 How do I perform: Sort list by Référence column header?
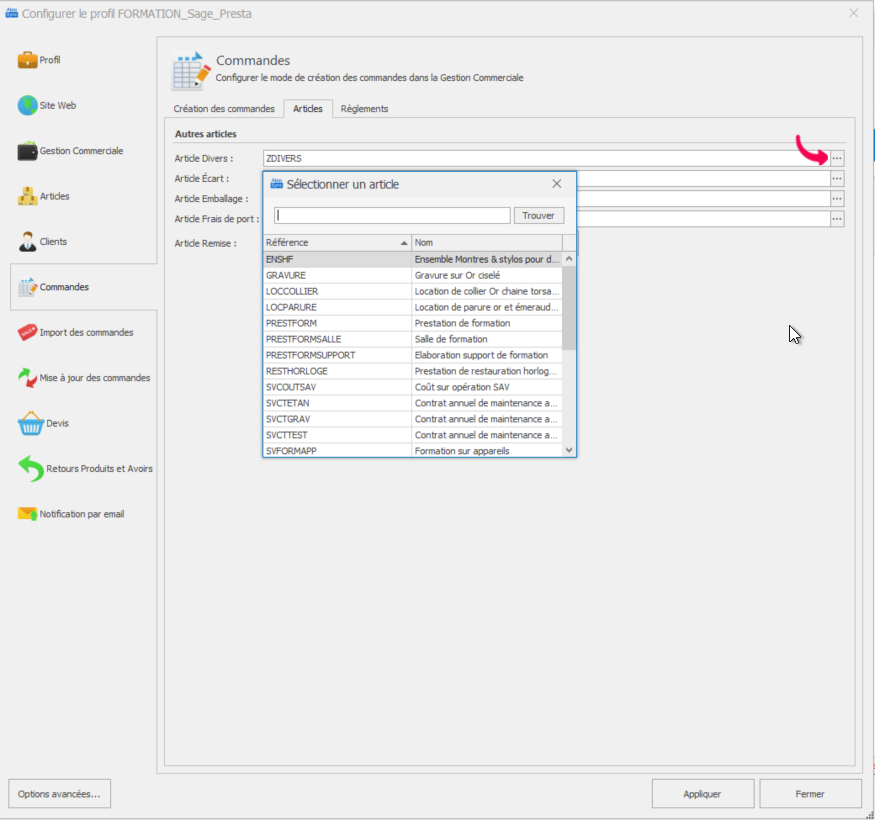pos(335,243)
